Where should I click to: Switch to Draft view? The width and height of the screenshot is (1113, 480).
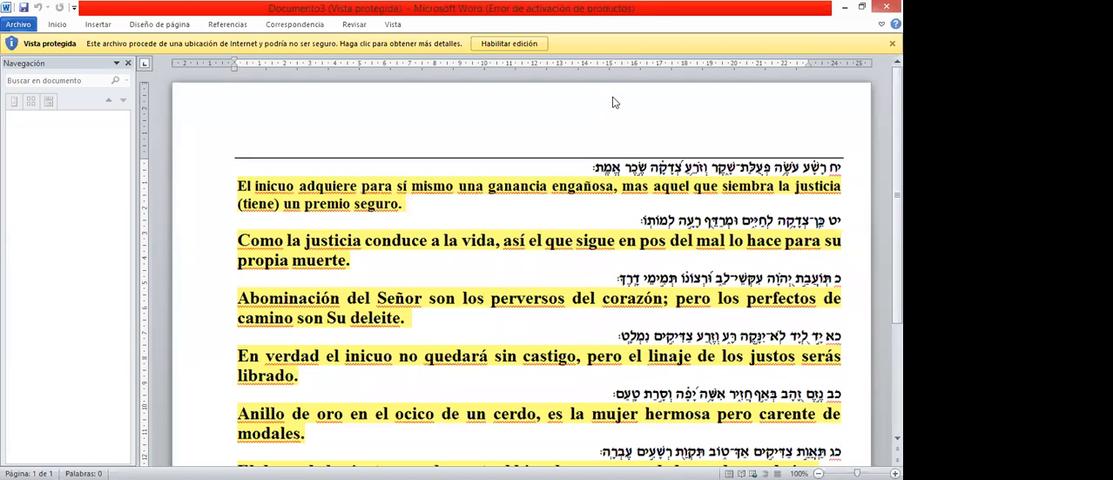pos(779,473)
